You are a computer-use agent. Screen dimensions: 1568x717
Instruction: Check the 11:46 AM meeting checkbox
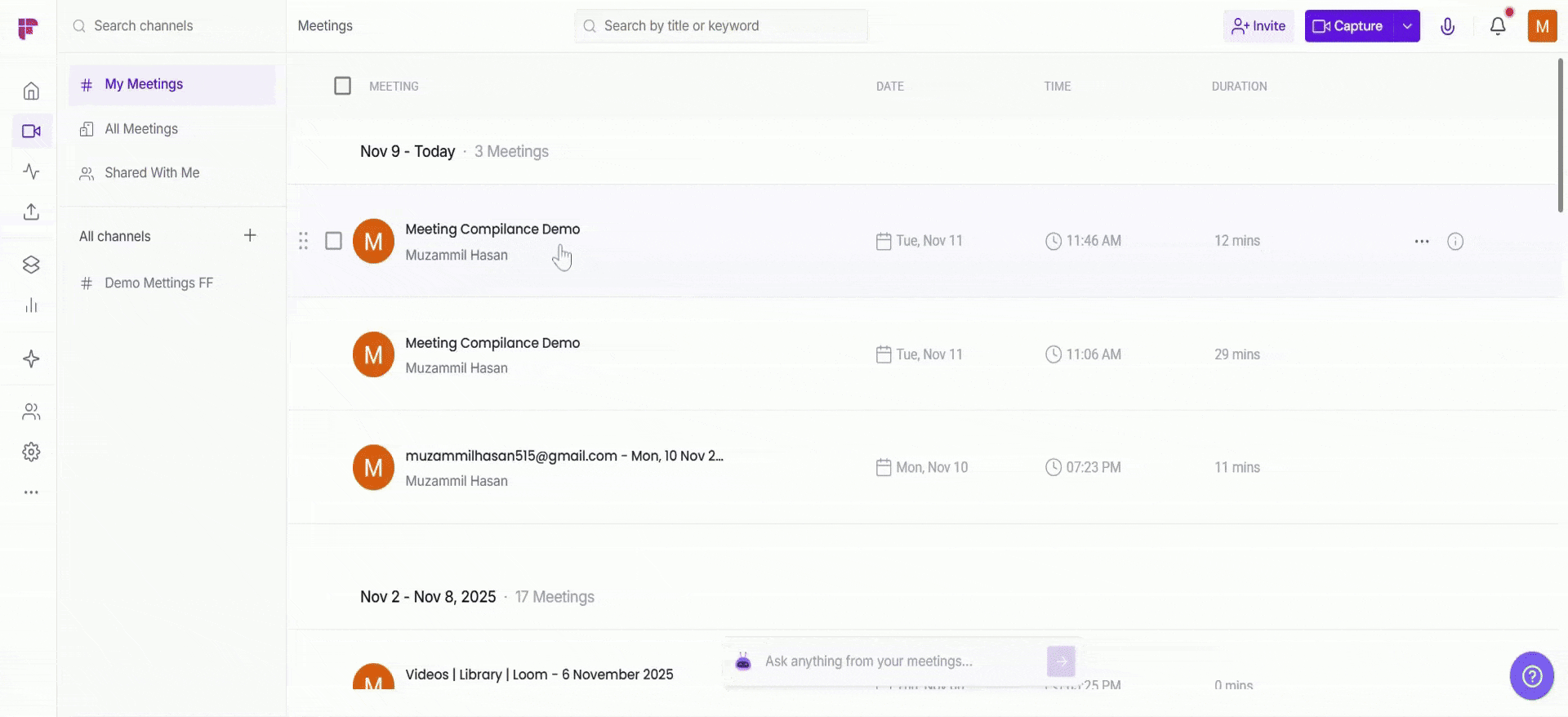coord(333,241)
